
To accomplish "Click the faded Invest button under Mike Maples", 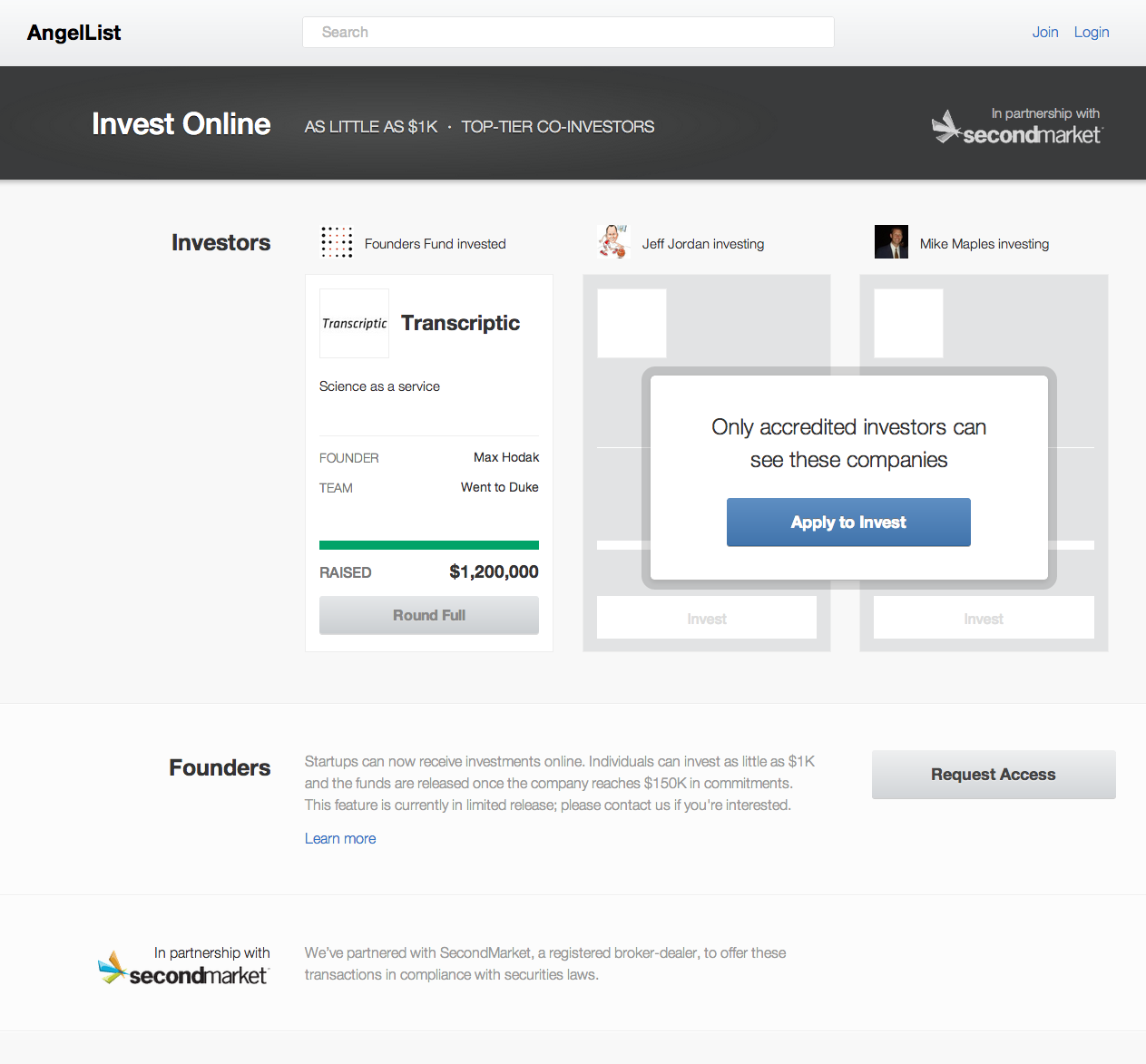I will 984,618.
